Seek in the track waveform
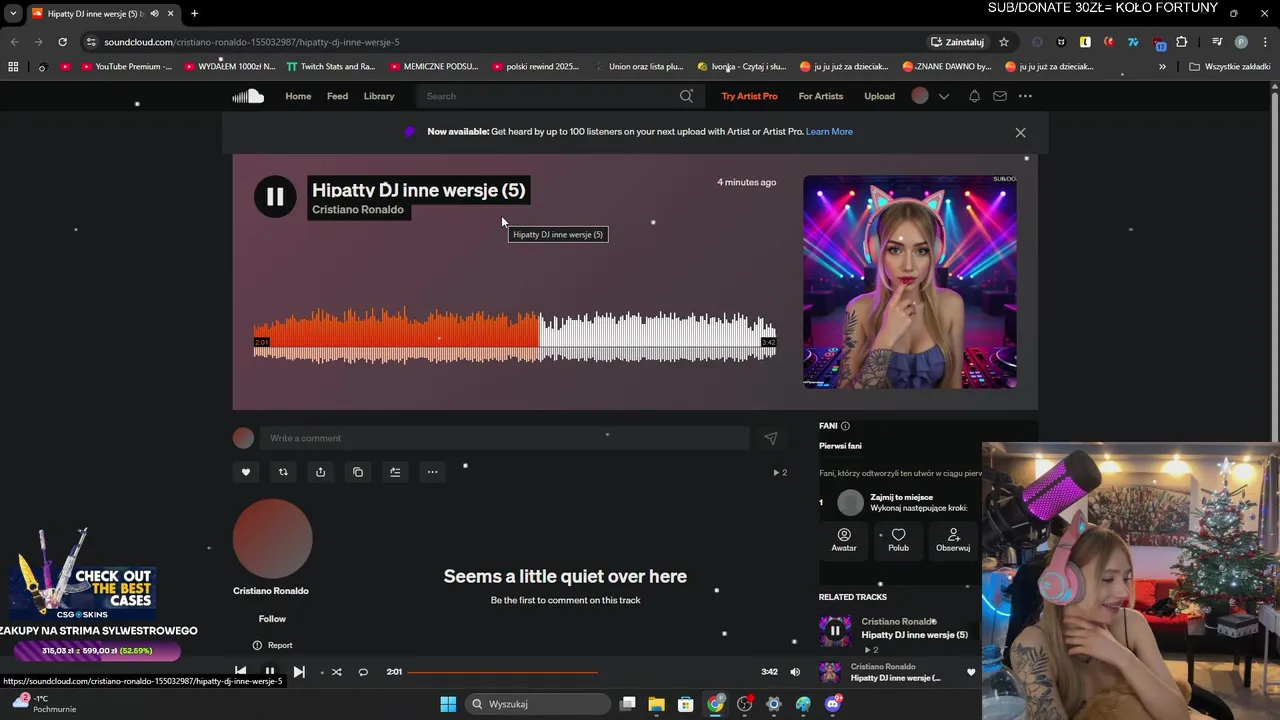This screenshot has width=1280, height=720. tap(514, 337)
